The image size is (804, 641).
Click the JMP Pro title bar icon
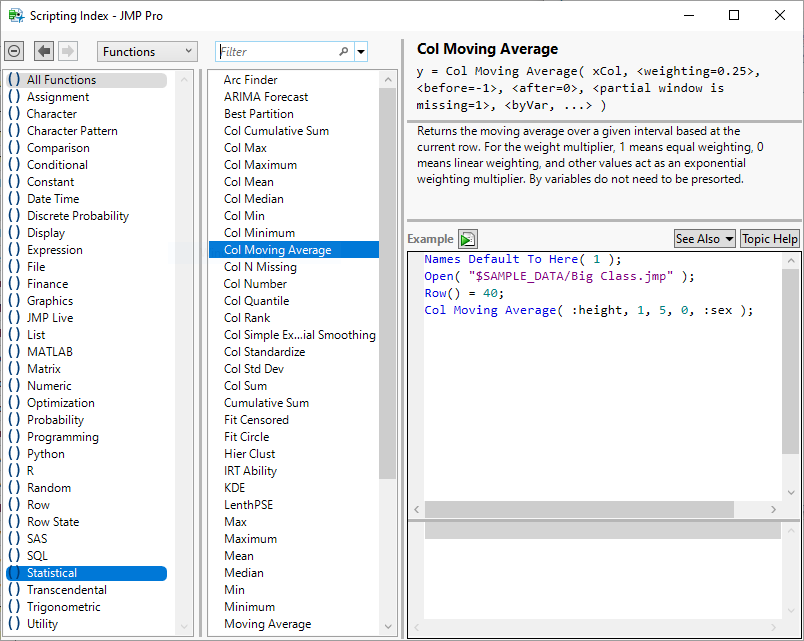(16, 15)
